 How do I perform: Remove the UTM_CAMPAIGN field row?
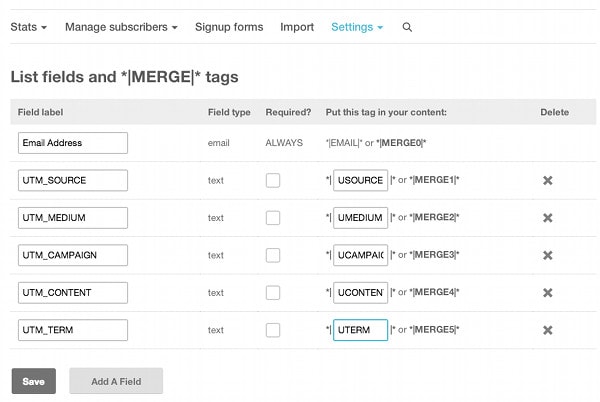[548, 255]
